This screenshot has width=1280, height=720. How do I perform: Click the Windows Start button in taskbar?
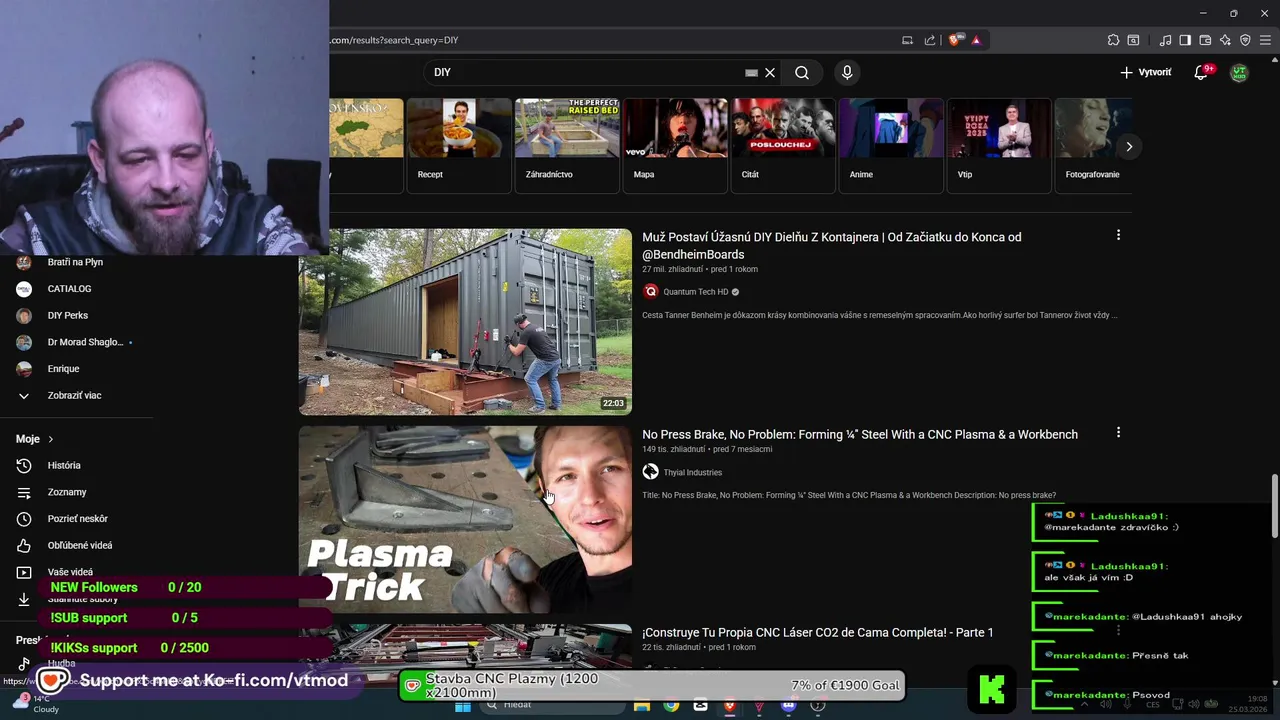[x=462, y=706]
